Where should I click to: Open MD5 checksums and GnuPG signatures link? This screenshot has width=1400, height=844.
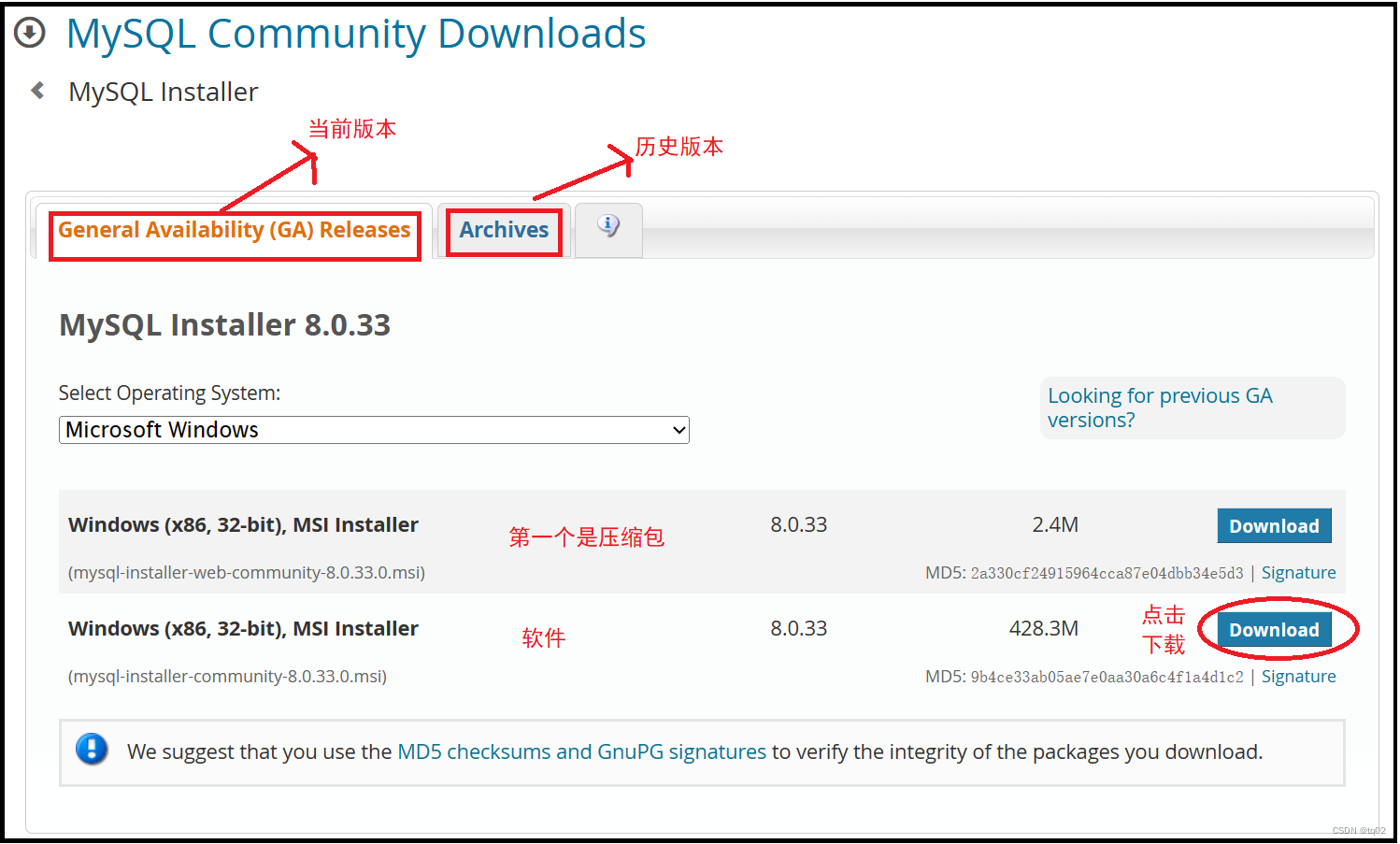click(581, 752)
